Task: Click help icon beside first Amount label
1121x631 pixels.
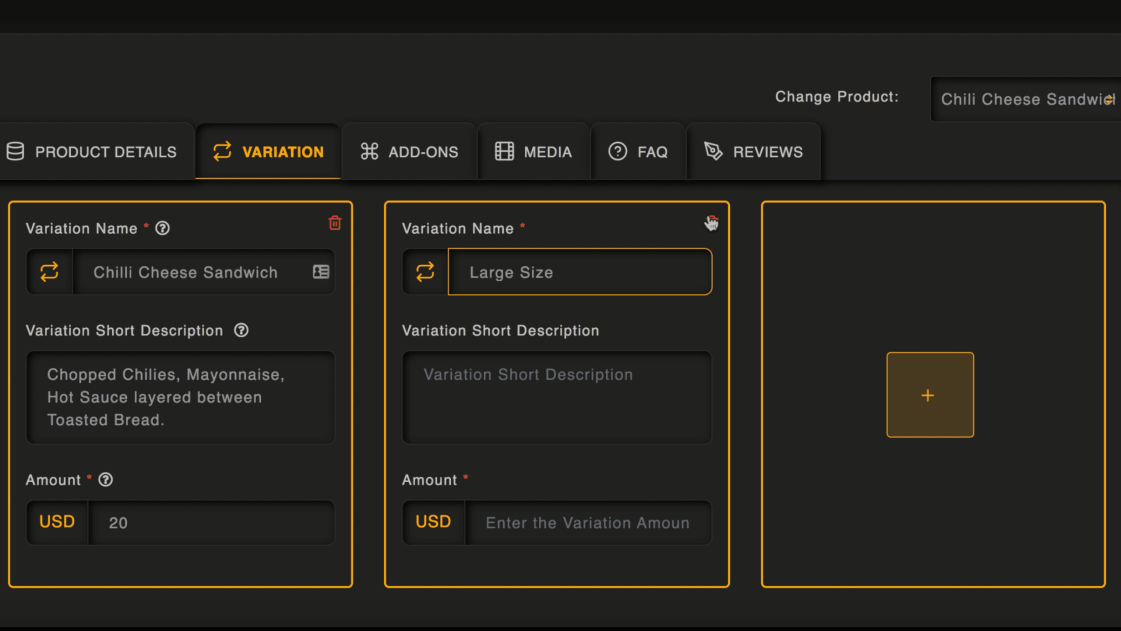Action: (106, 480)
